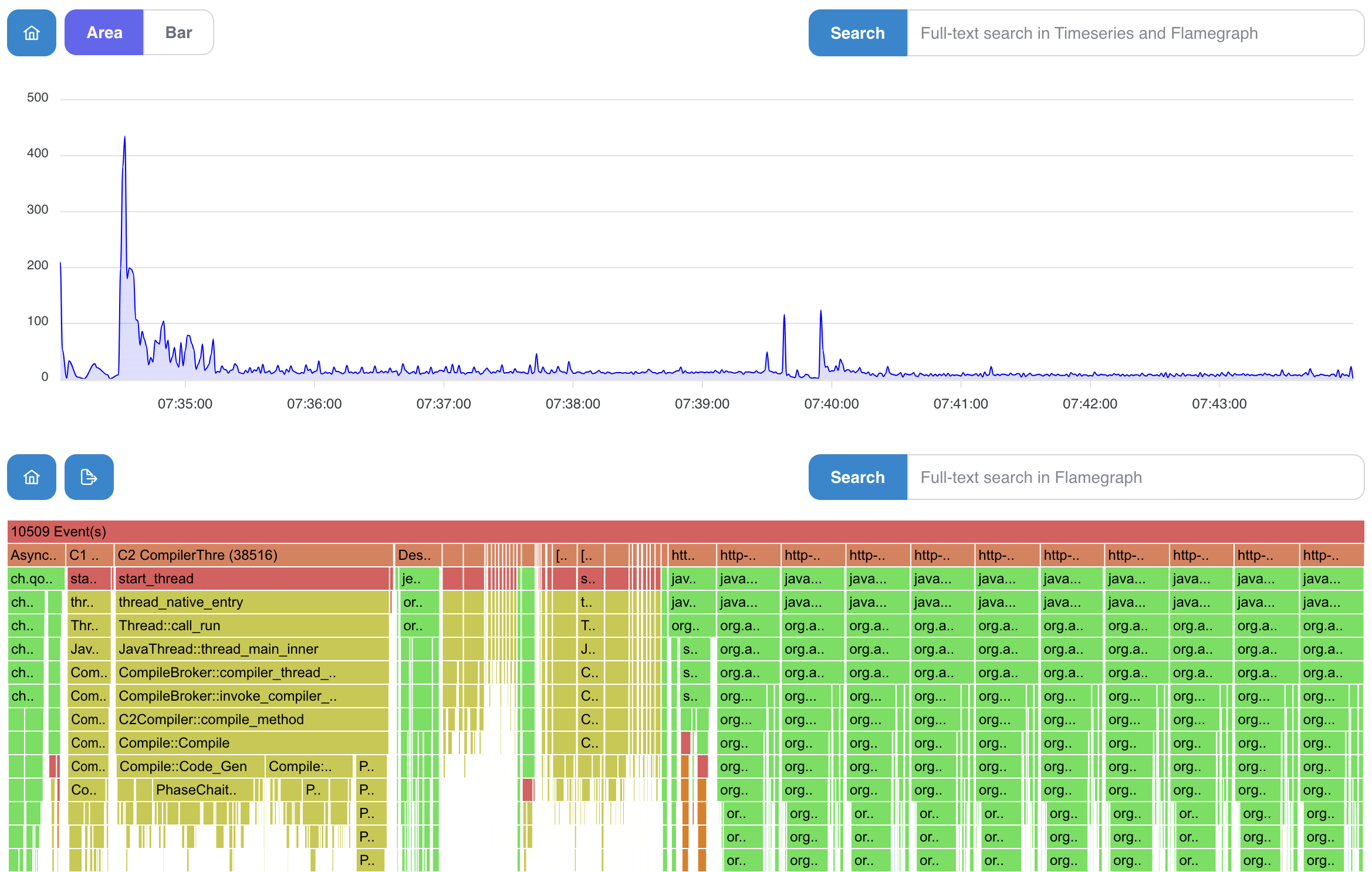The width and height of the screenshot is (1372, 872).
Task: Click the JavaThread::thread_main_inner frame
Action: click(252, 649)
